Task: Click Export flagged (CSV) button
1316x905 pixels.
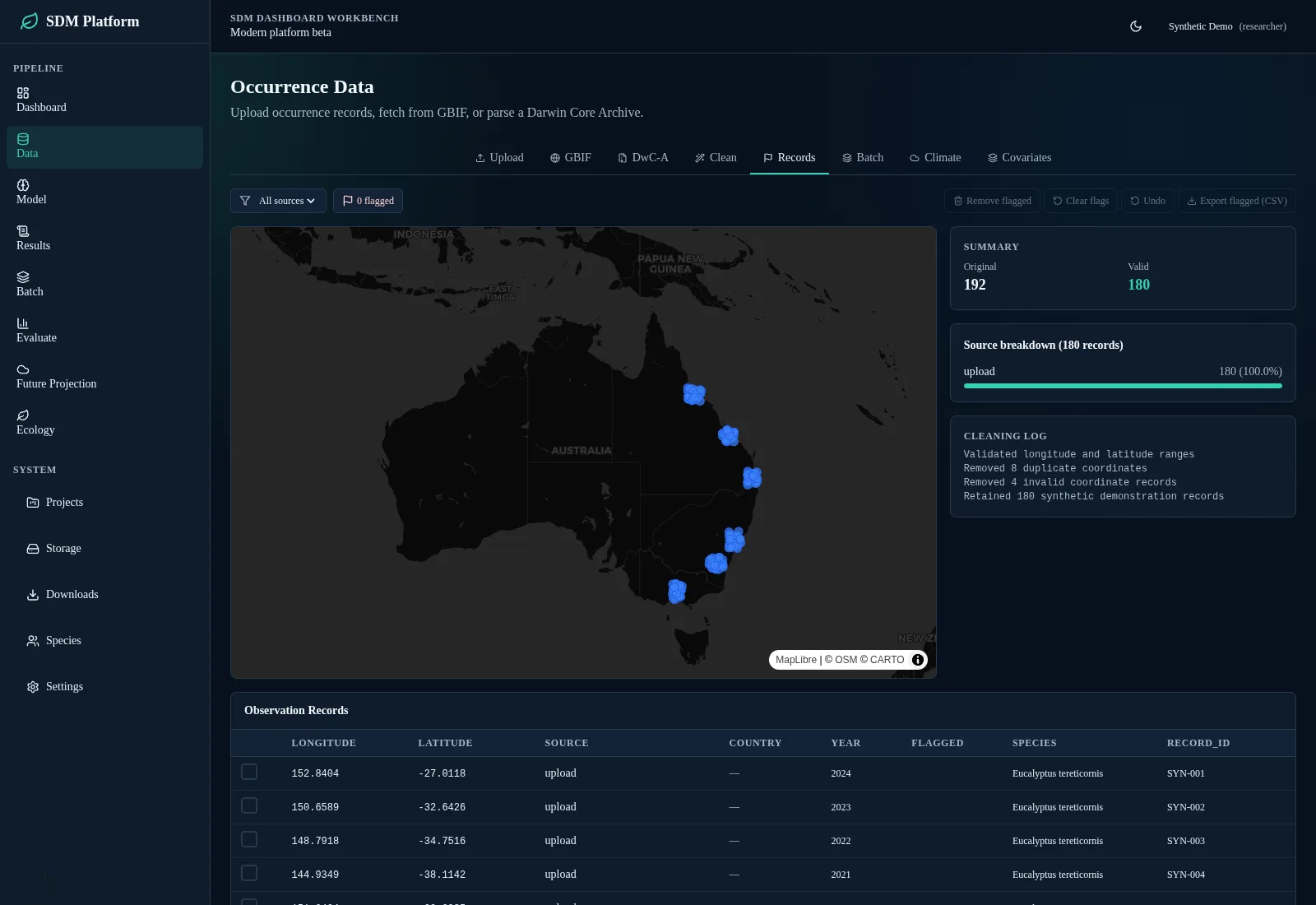Action: [1237, 201]
